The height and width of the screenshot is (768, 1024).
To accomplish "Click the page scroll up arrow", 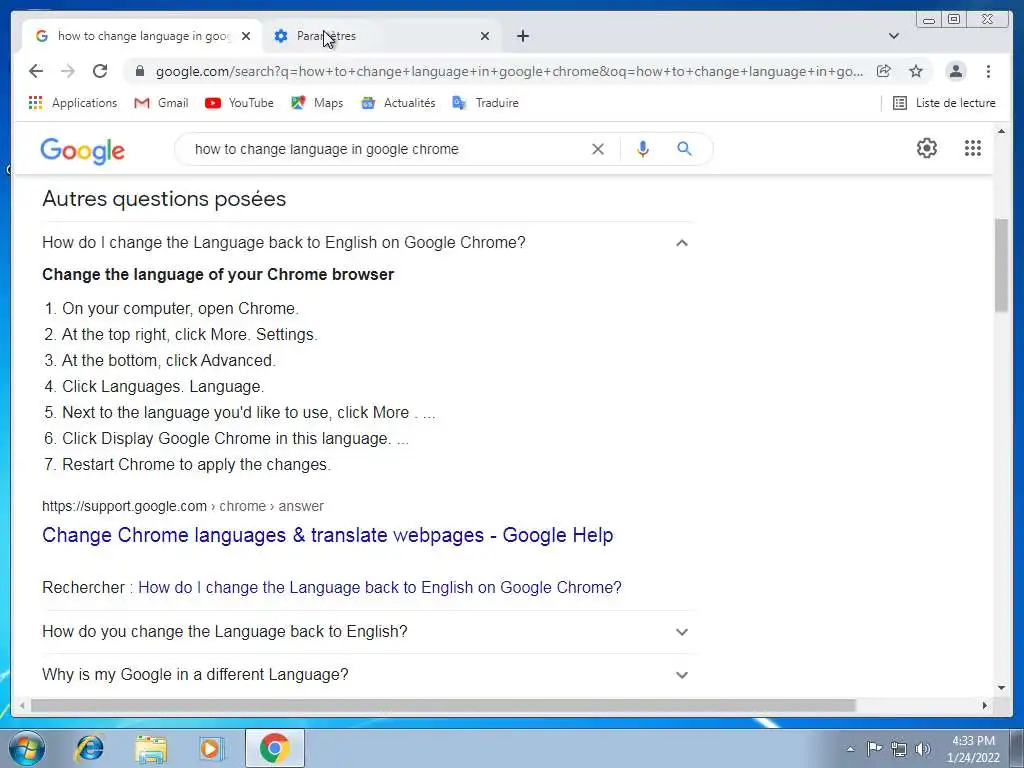I will point(1001,131).
